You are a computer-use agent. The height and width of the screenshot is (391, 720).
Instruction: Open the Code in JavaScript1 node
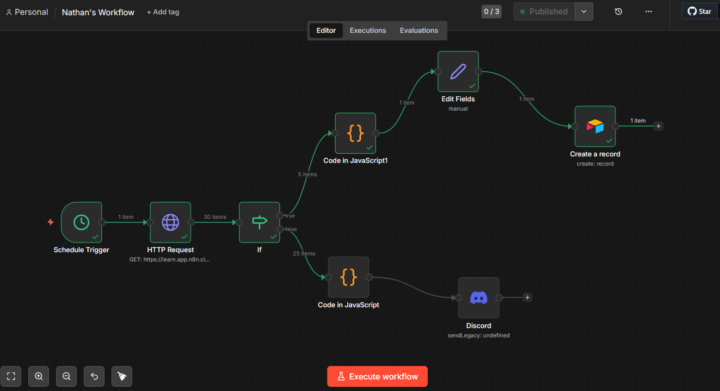(355, 133)
